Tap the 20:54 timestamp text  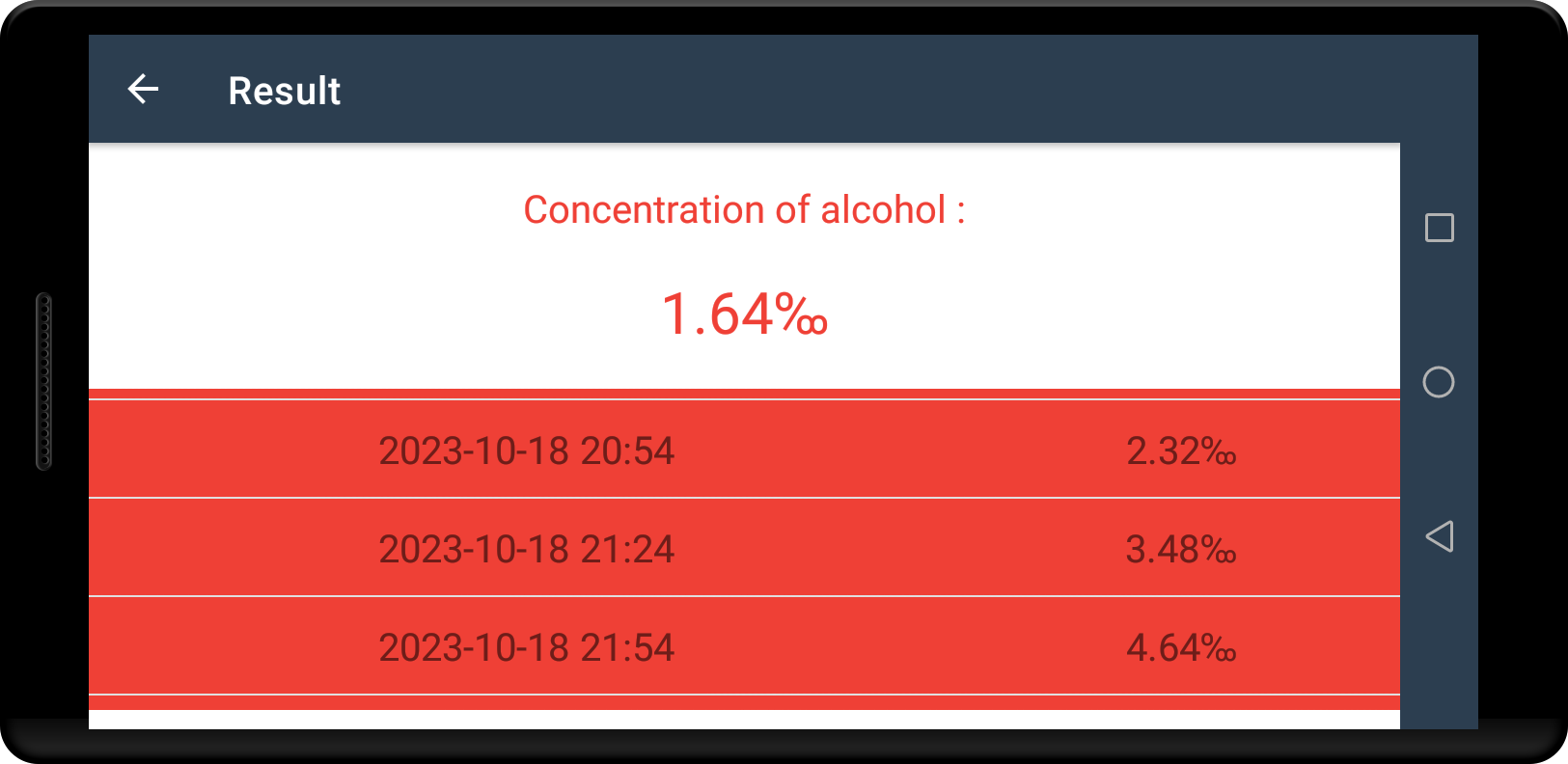click(x=627, y=451)
